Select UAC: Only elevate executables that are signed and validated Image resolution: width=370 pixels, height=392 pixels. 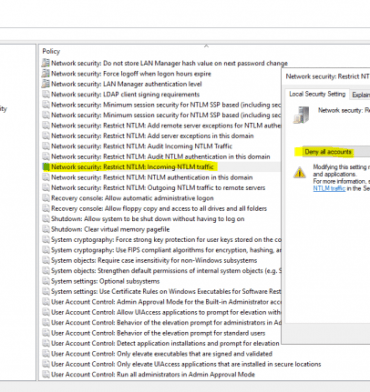[x=162, y=353]
